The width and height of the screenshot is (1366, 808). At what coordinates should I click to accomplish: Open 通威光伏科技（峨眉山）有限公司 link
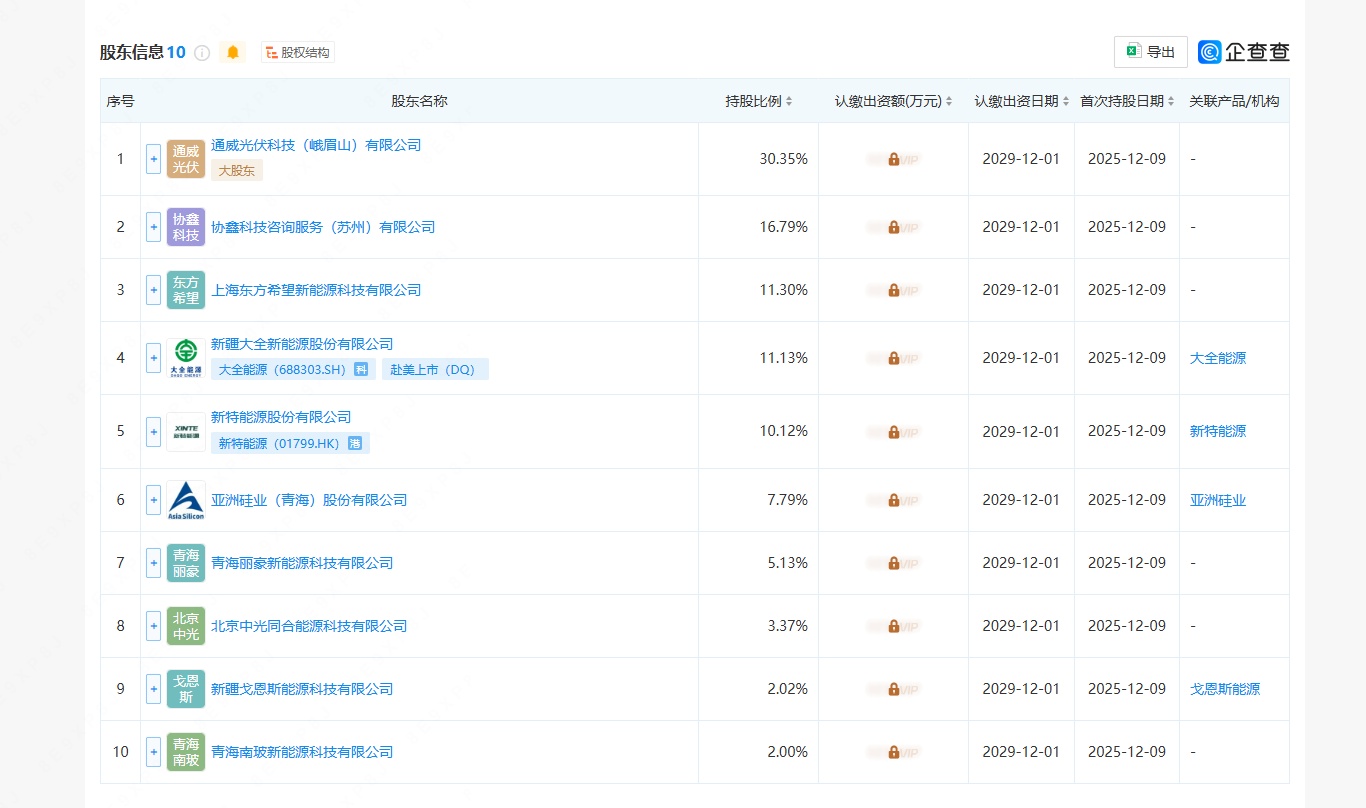point(316,145)
